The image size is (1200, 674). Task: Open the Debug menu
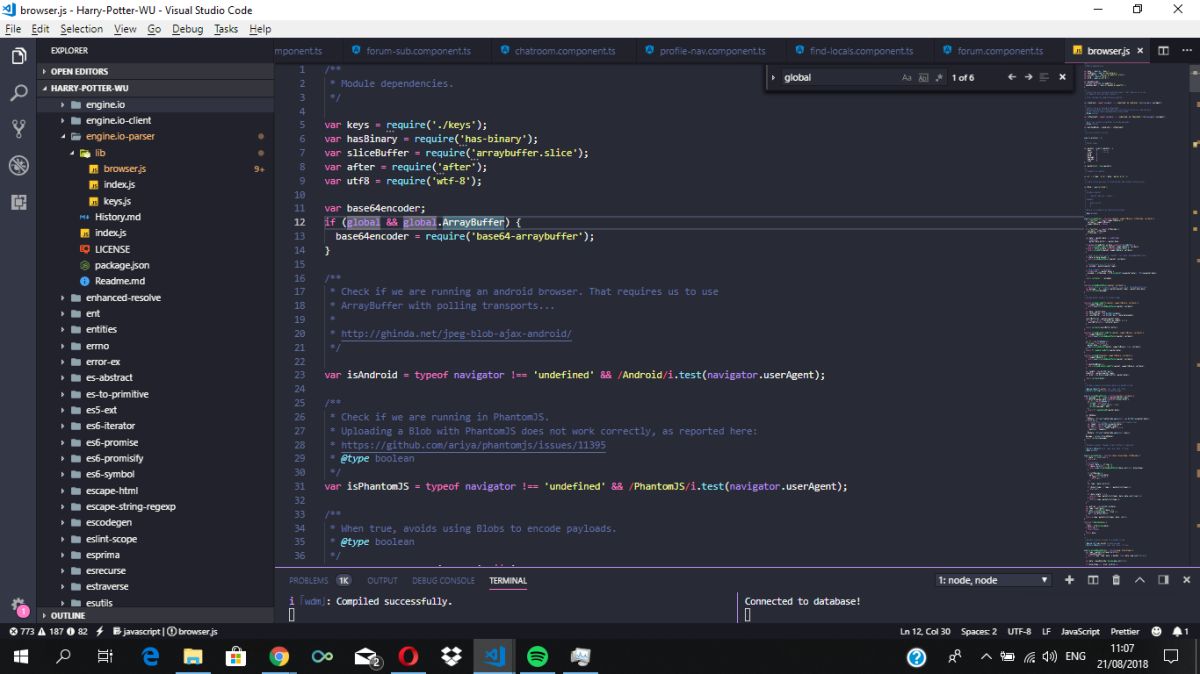187,29
